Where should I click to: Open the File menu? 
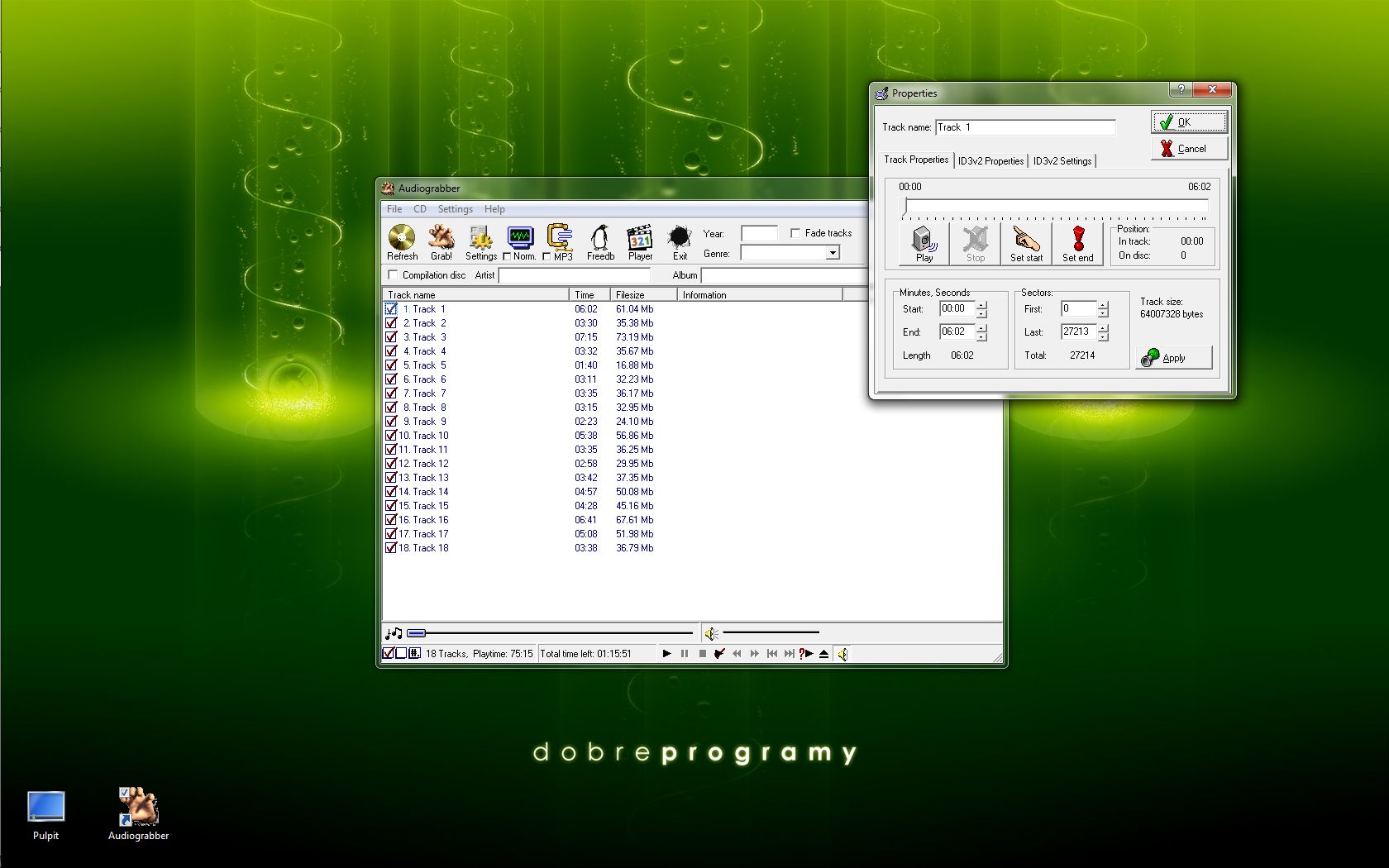pyautogui.click(x=394, y=209)
